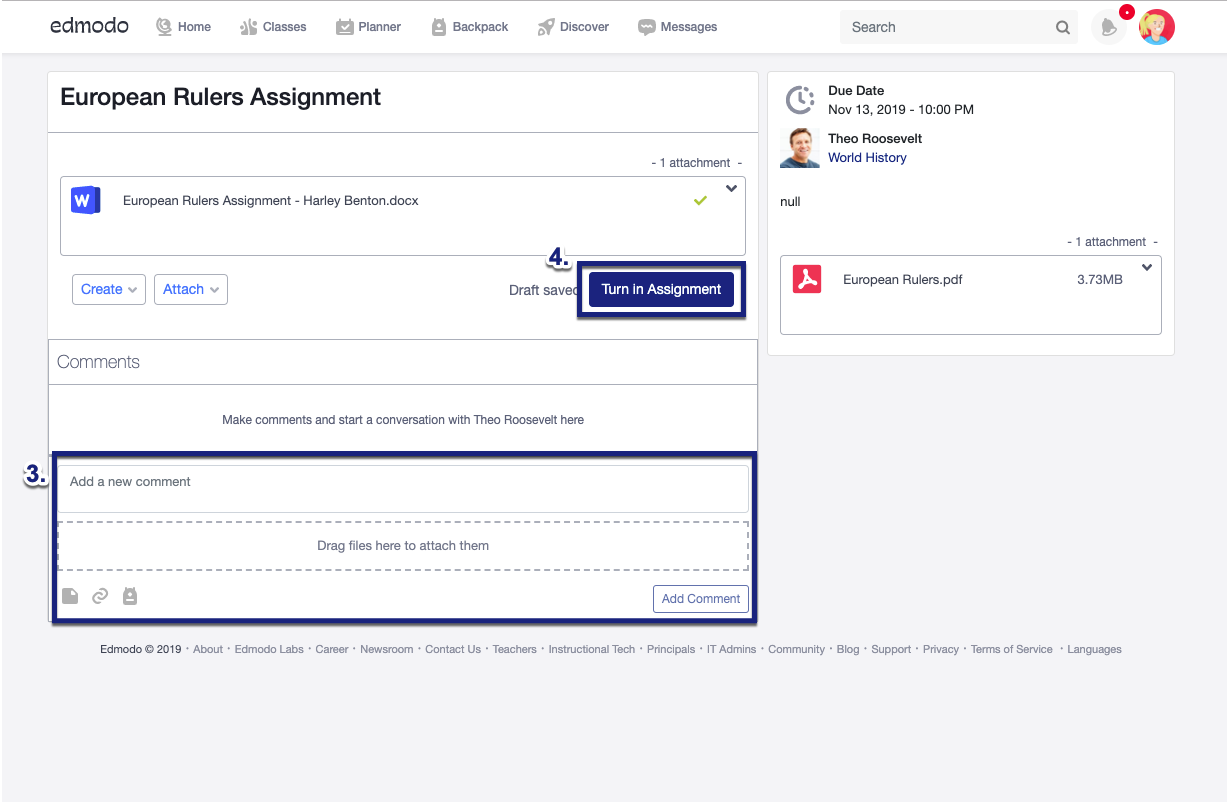Open the About footer link
Viewport: 1227px width, 802px height.
coord(208,649)
